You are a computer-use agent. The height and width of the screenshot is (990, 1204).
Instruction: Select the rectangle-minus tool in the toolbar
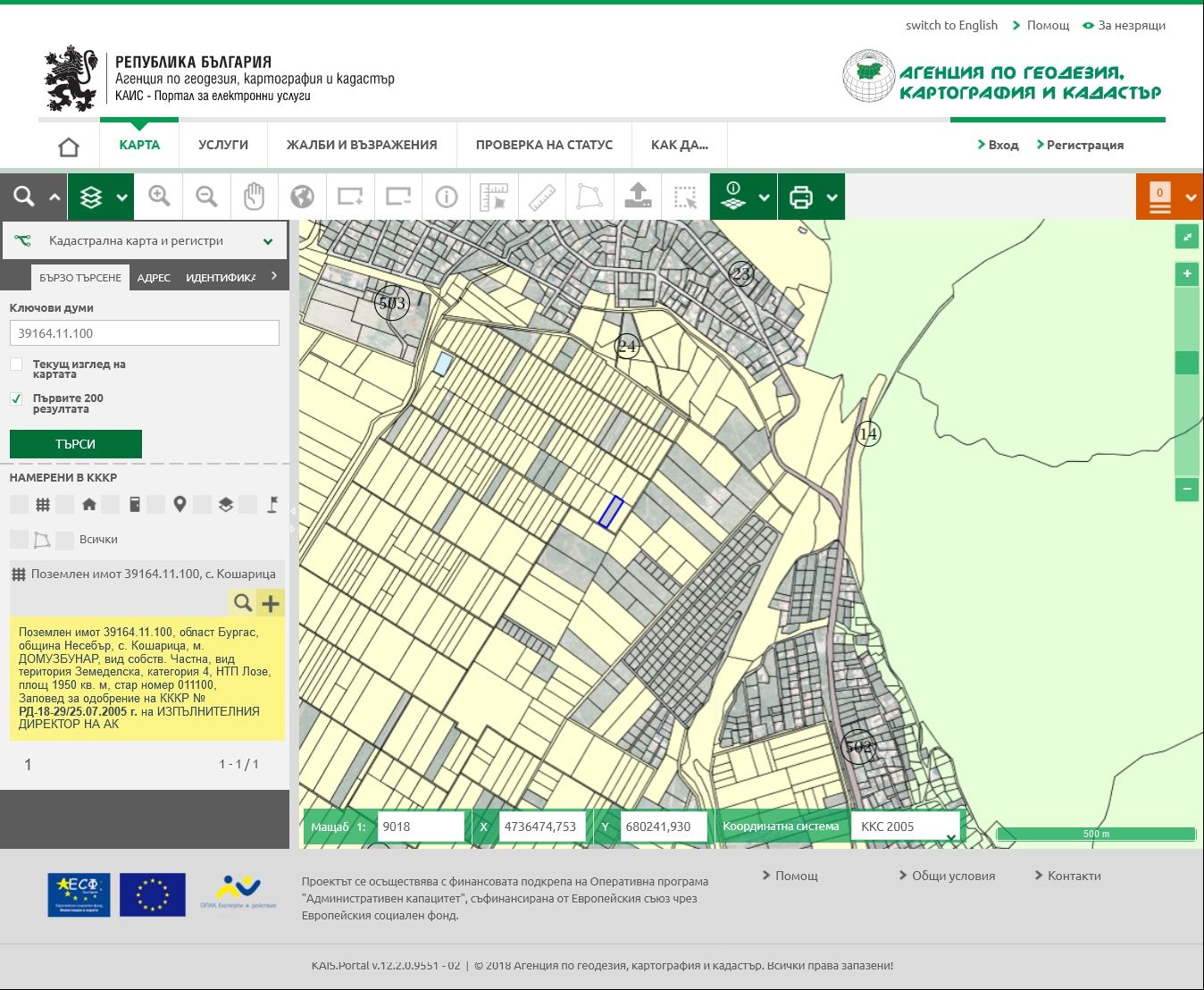[x=397, y=197]
